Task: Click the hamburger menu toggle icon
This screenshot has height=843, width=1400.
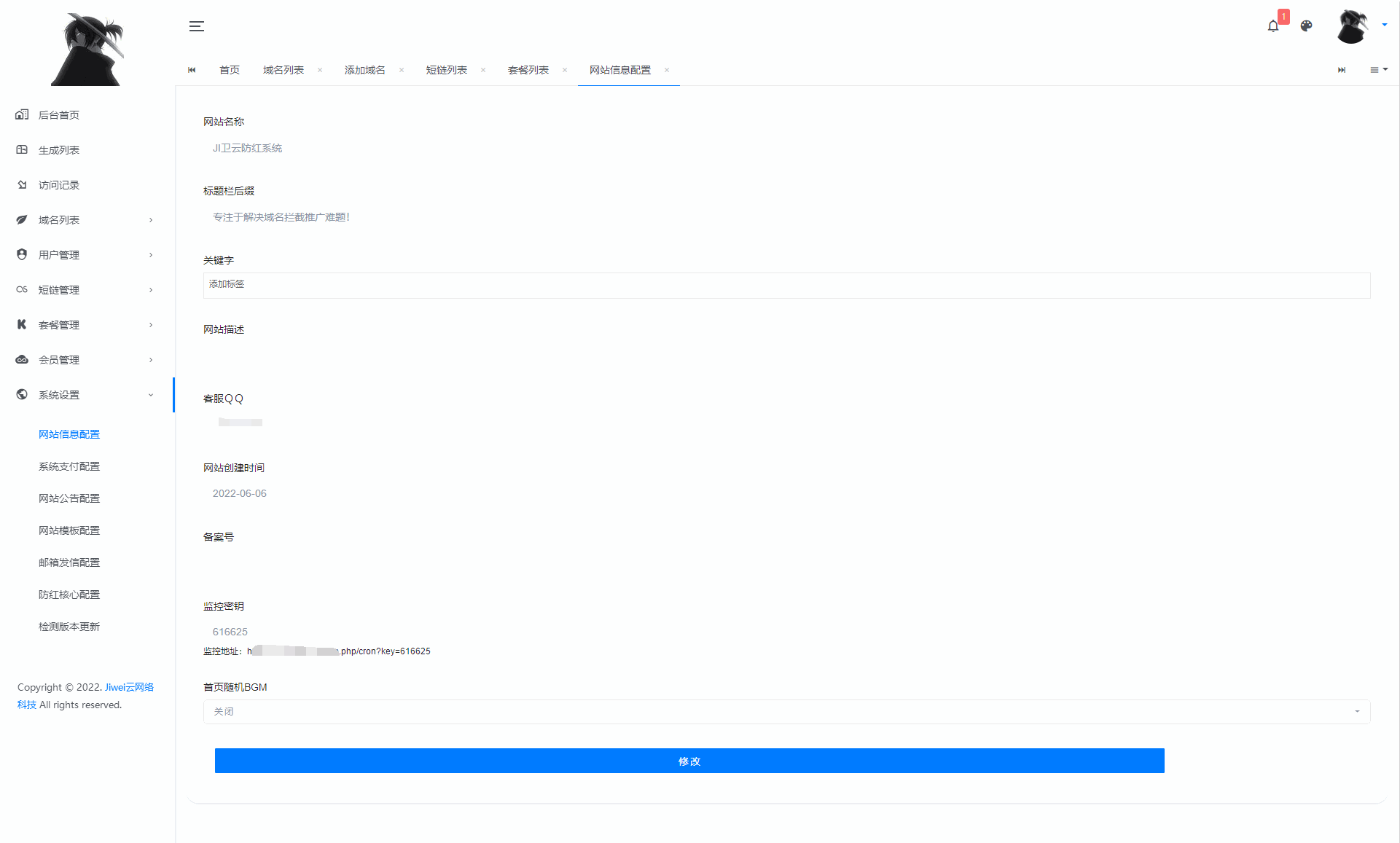Action: point(196,26)
